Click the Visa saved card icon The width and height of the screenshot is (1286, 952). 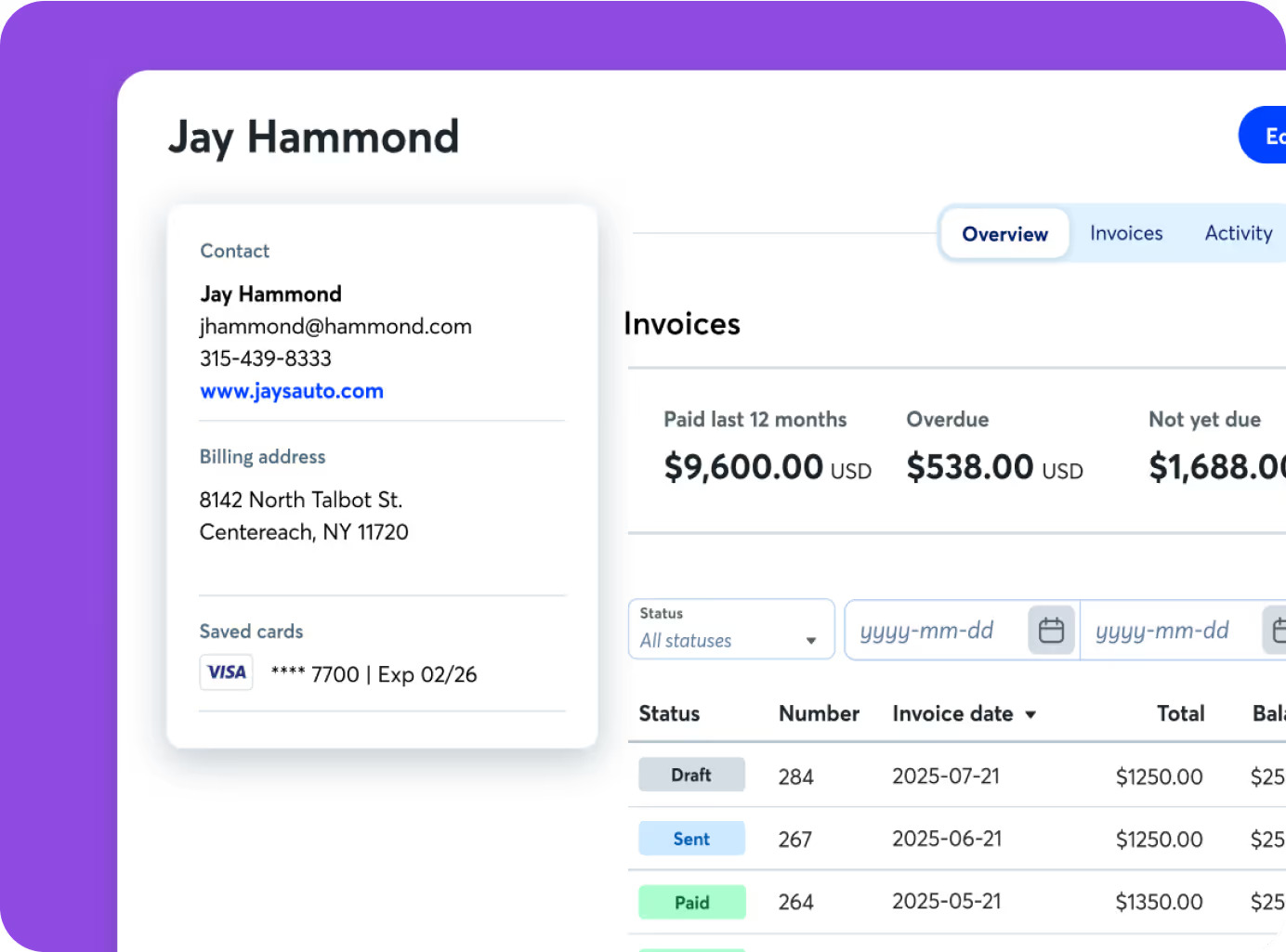226,672
